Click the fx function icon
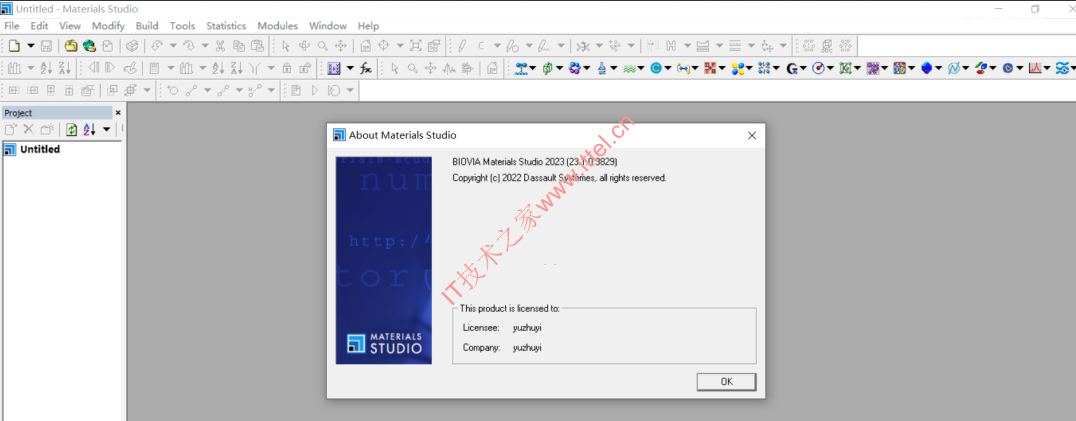 pyautogui.click(x=366, y=68)
